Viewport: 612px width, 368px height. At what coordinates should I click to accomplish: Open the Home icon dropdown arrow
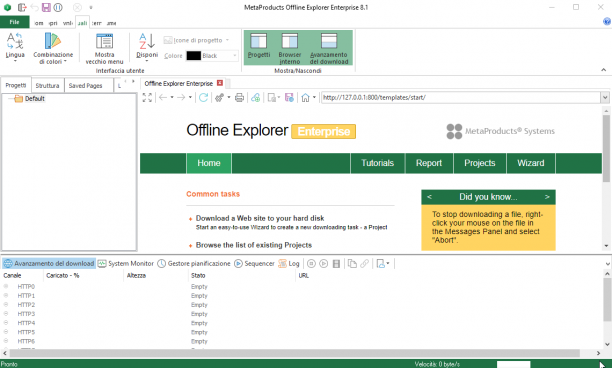[x=314, y=98]
